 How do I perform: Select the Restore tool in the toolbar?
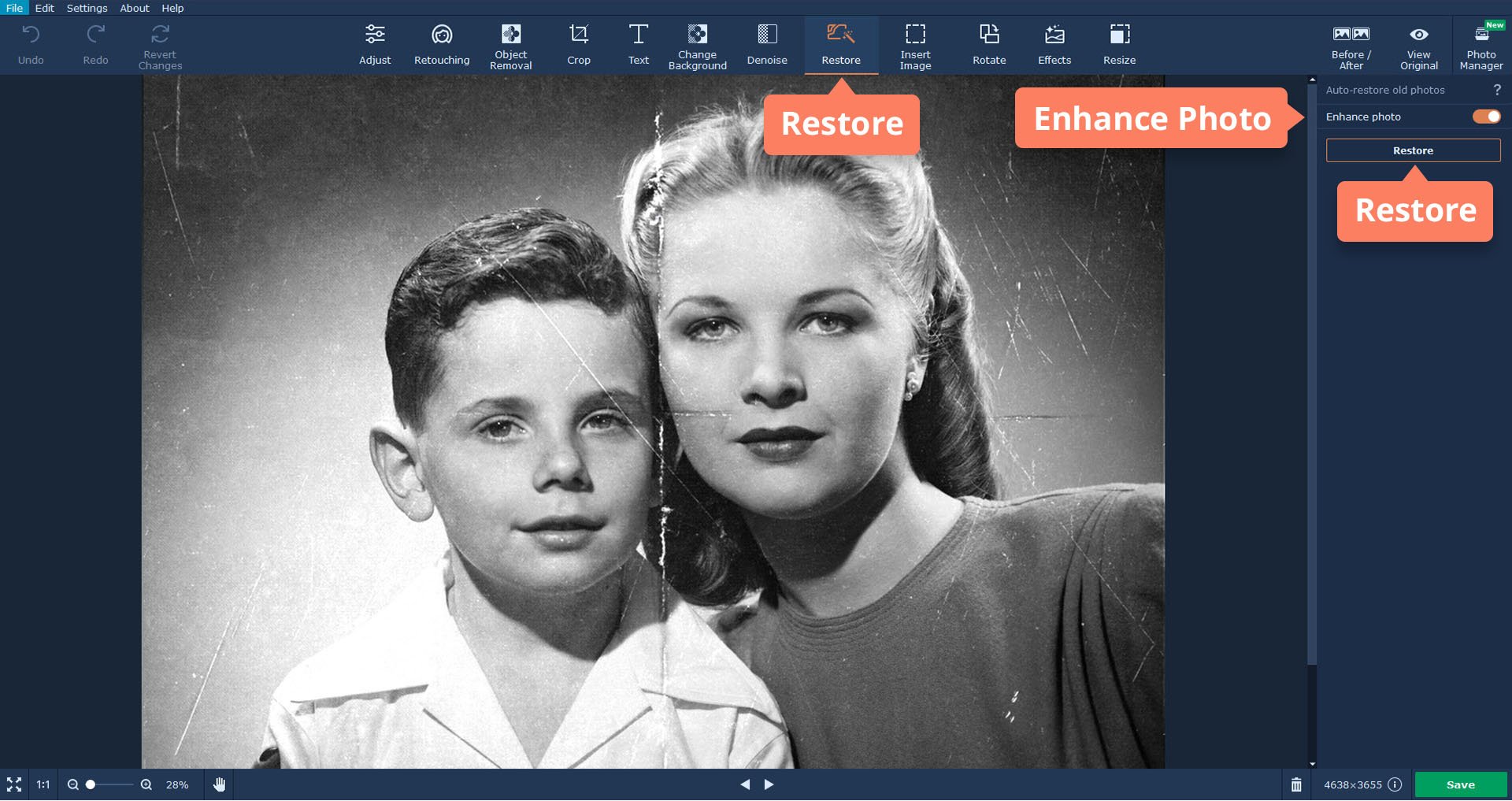(x=841, y=46)
